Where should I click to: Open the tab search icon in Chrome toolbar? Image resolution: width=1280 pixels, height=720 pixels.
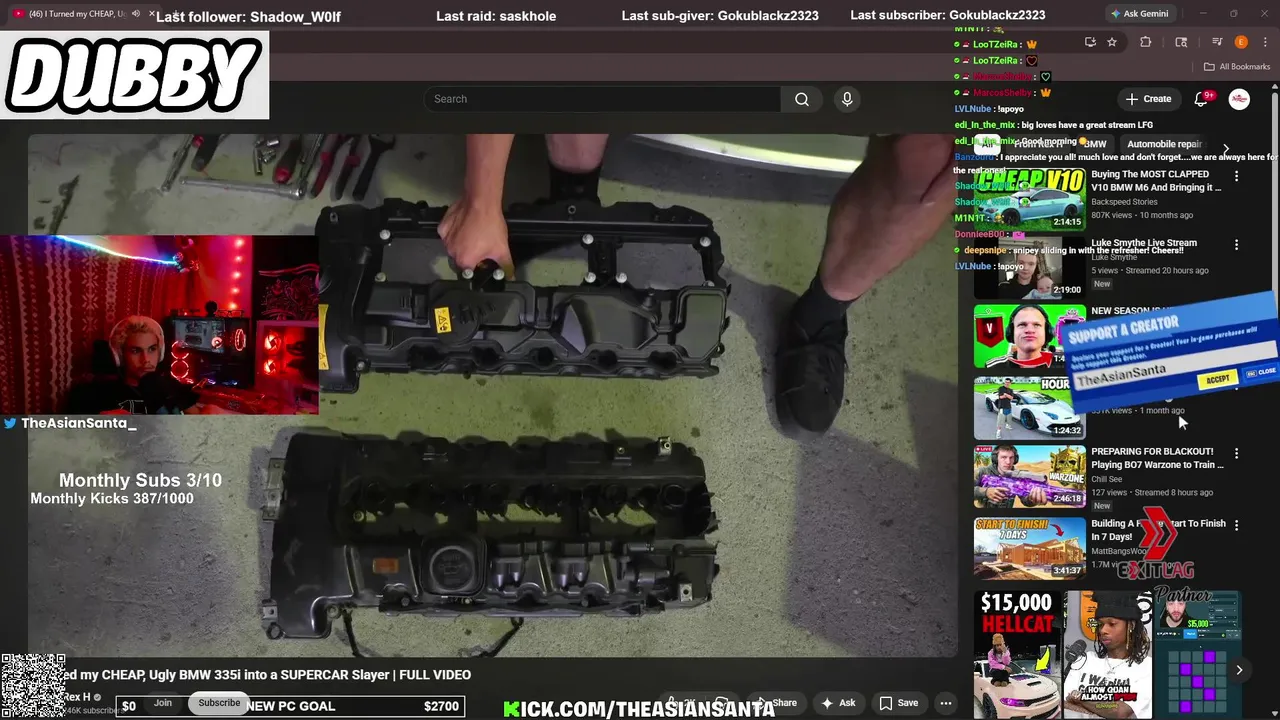pyautogui.click(x=1181, y=42)
